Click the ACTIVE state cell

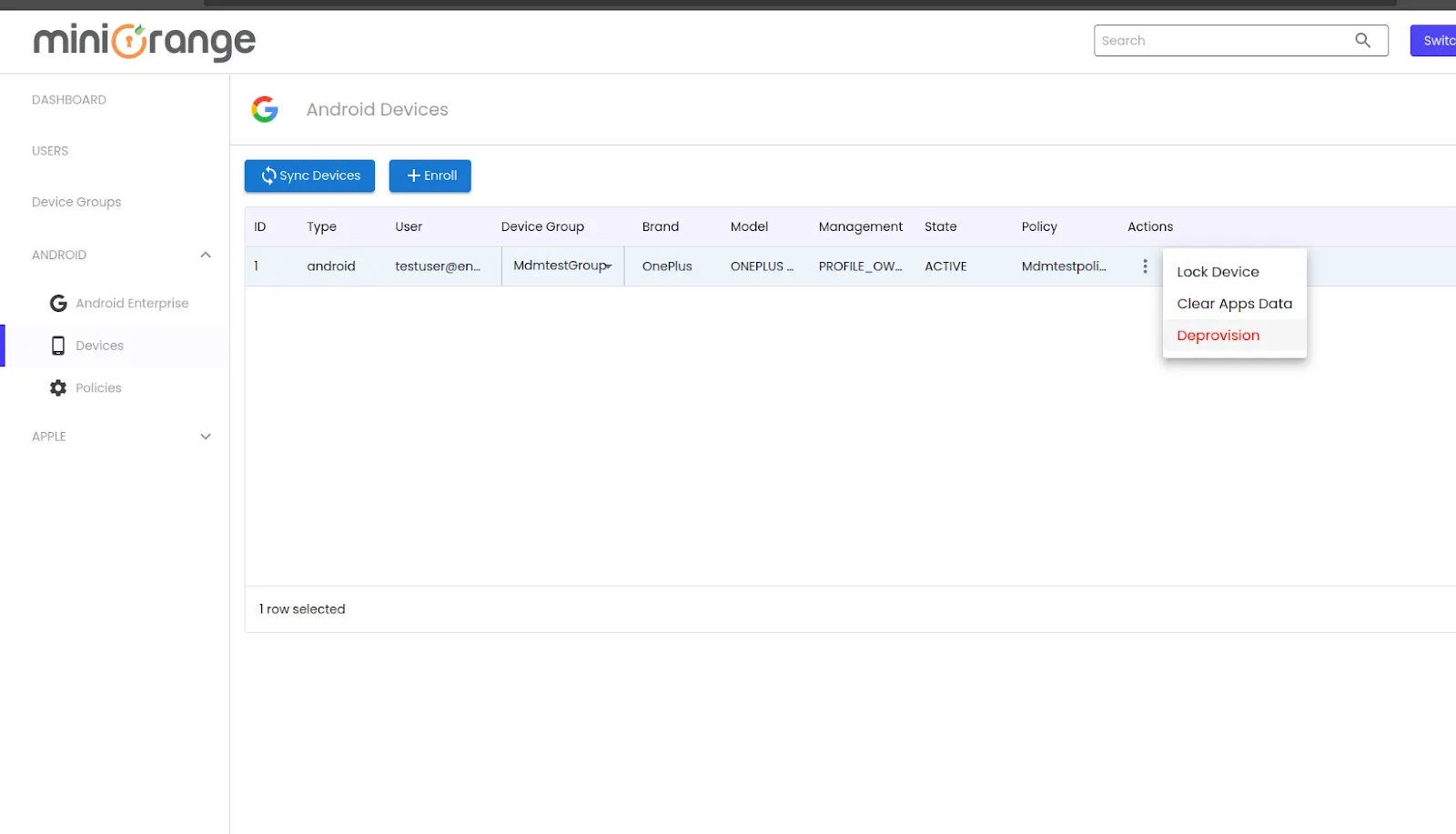[x=945, y=266]
